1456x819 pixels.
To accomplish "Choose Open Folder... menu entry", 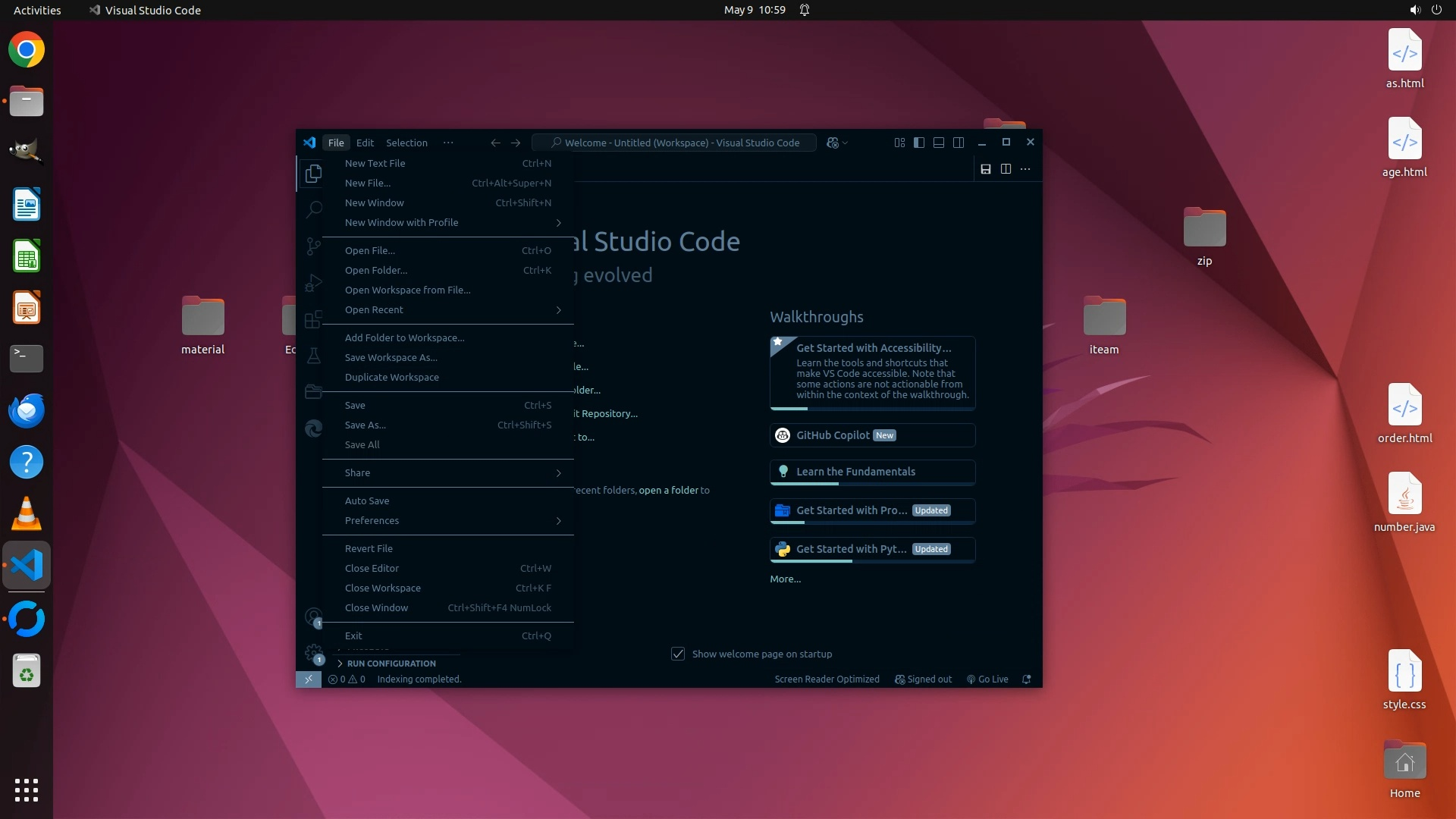I will 376,271.
